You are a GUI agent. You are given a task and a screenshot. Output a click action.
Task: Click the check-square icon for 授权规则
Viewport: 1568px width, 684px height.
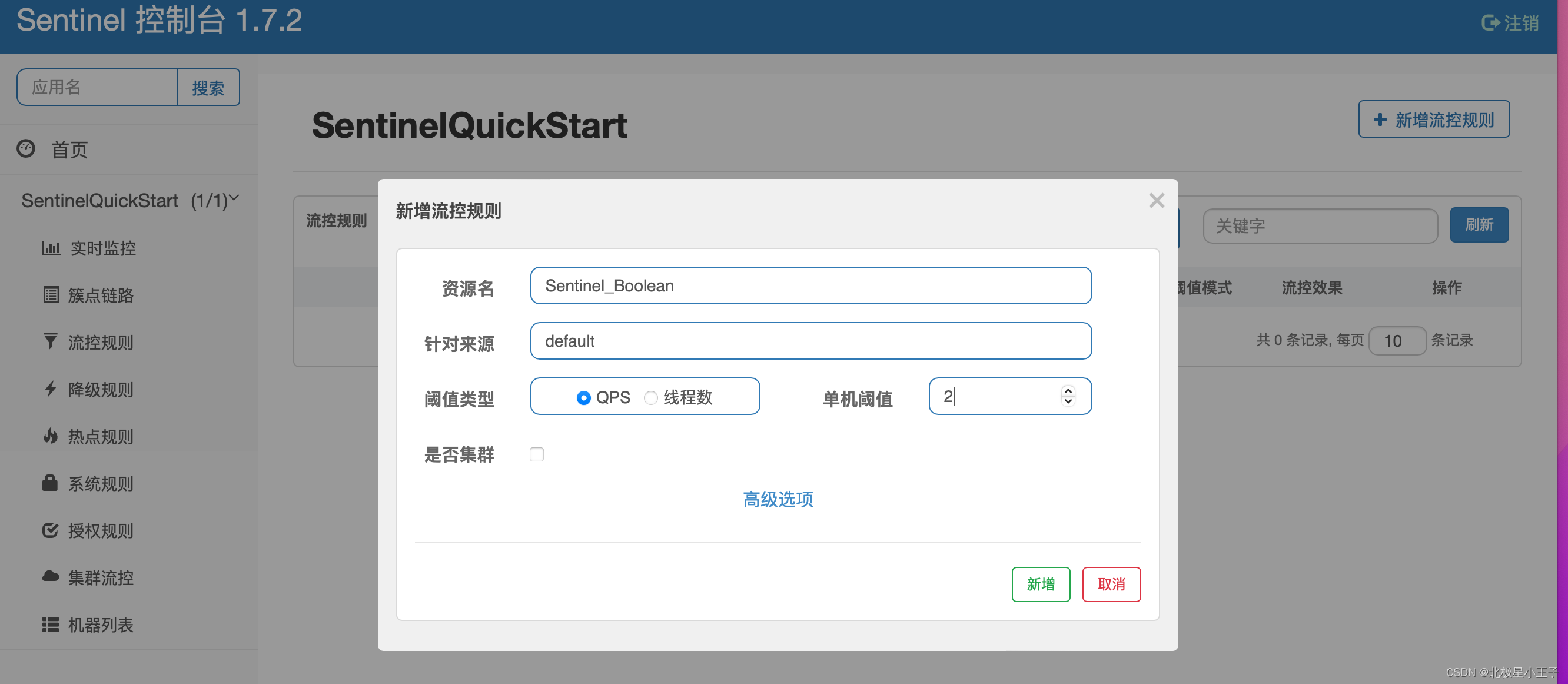point(51,530)
